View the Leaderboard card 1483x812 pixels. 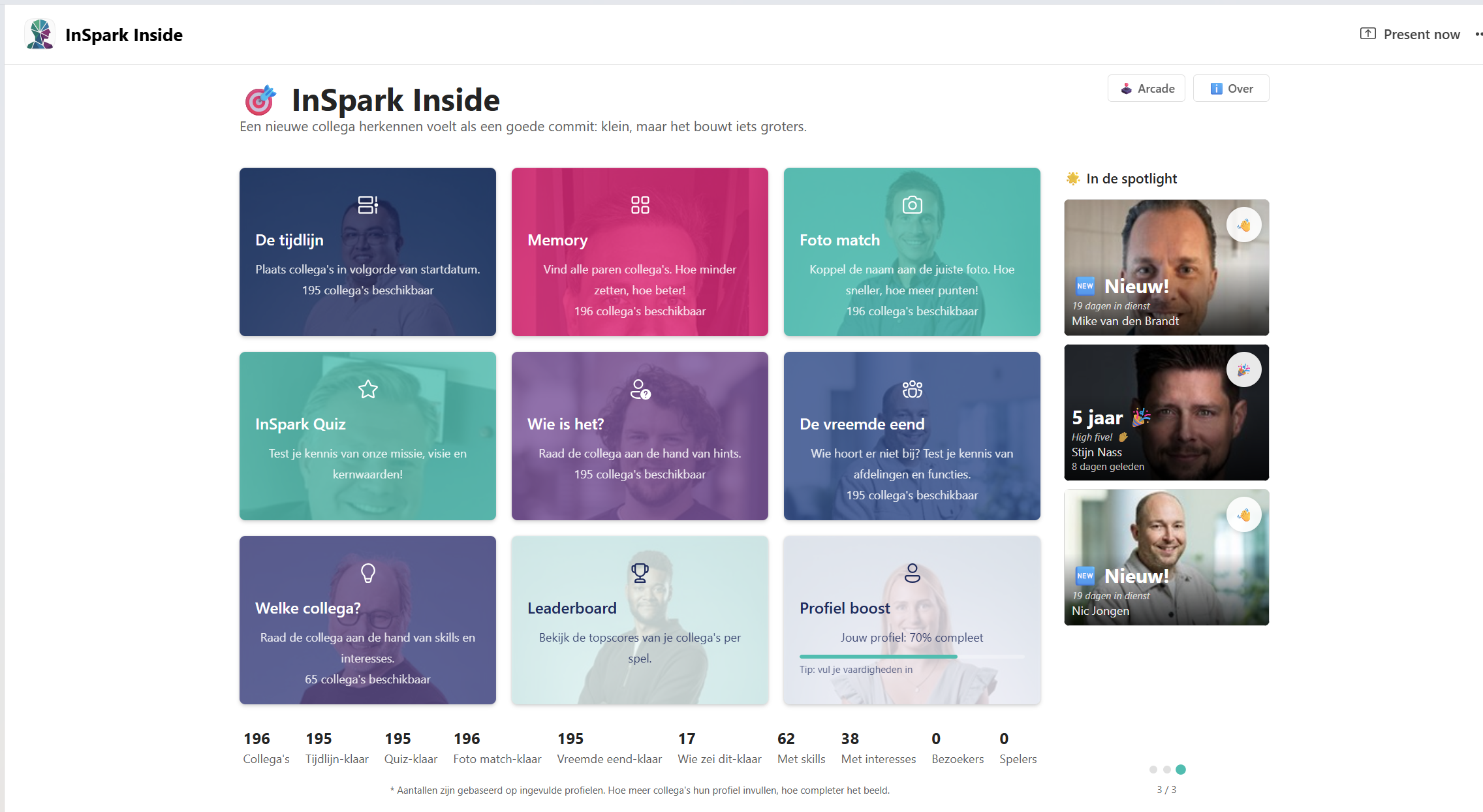pyautogui.click(x=640, y=620)
